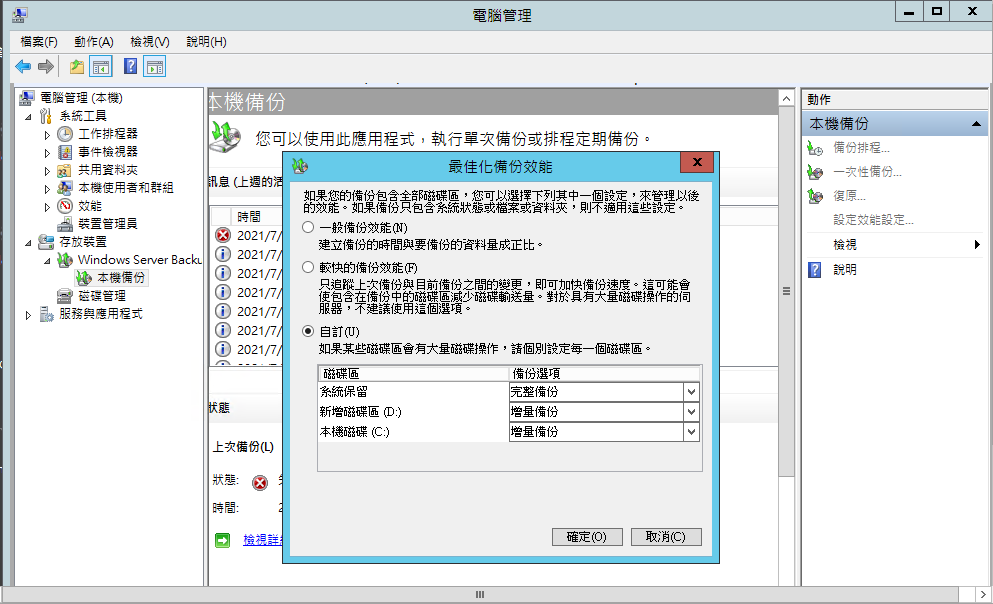Select 存放裝置 storage icon
The image size is (993, 604).
pos(46,242)
